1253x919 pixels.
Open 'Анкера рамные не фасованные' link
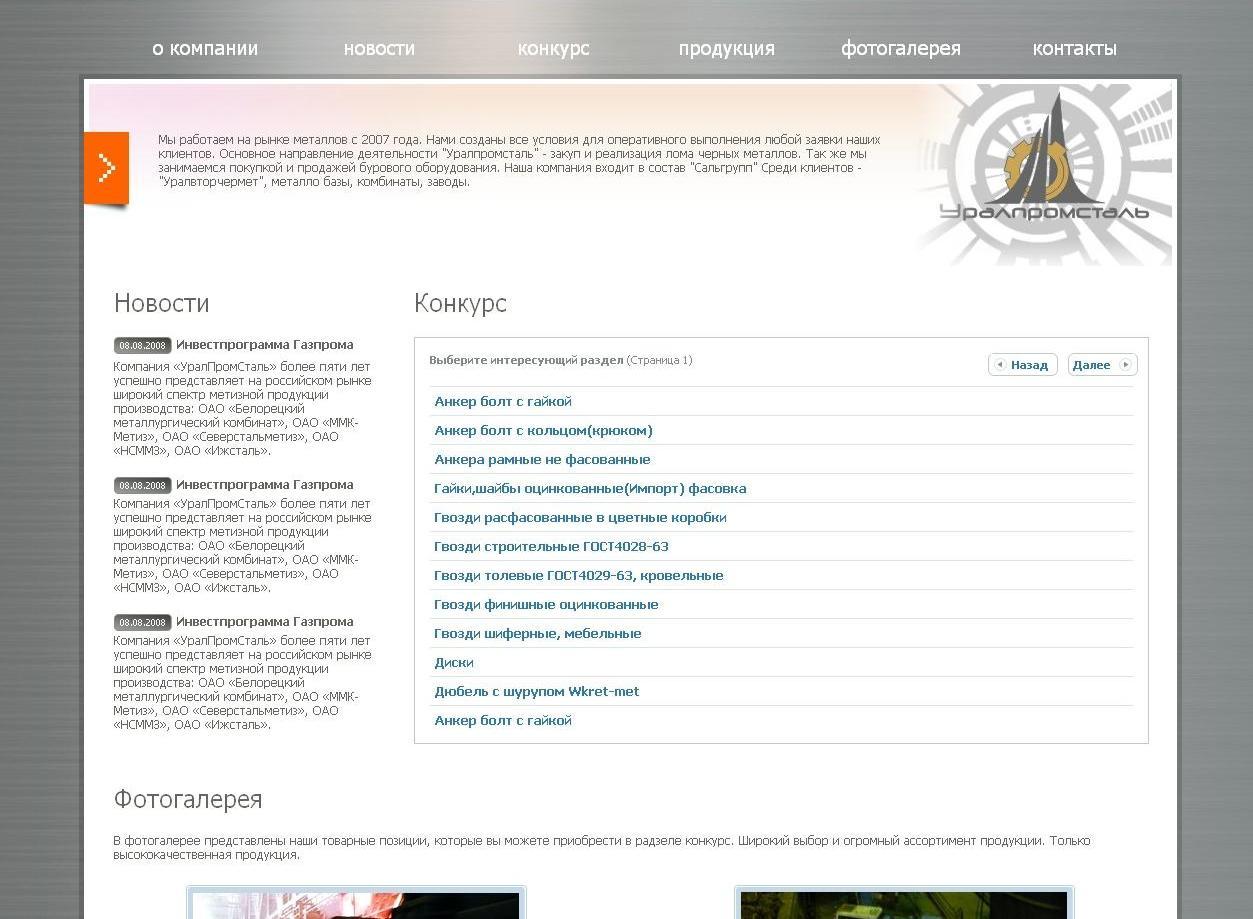point(542,460)
